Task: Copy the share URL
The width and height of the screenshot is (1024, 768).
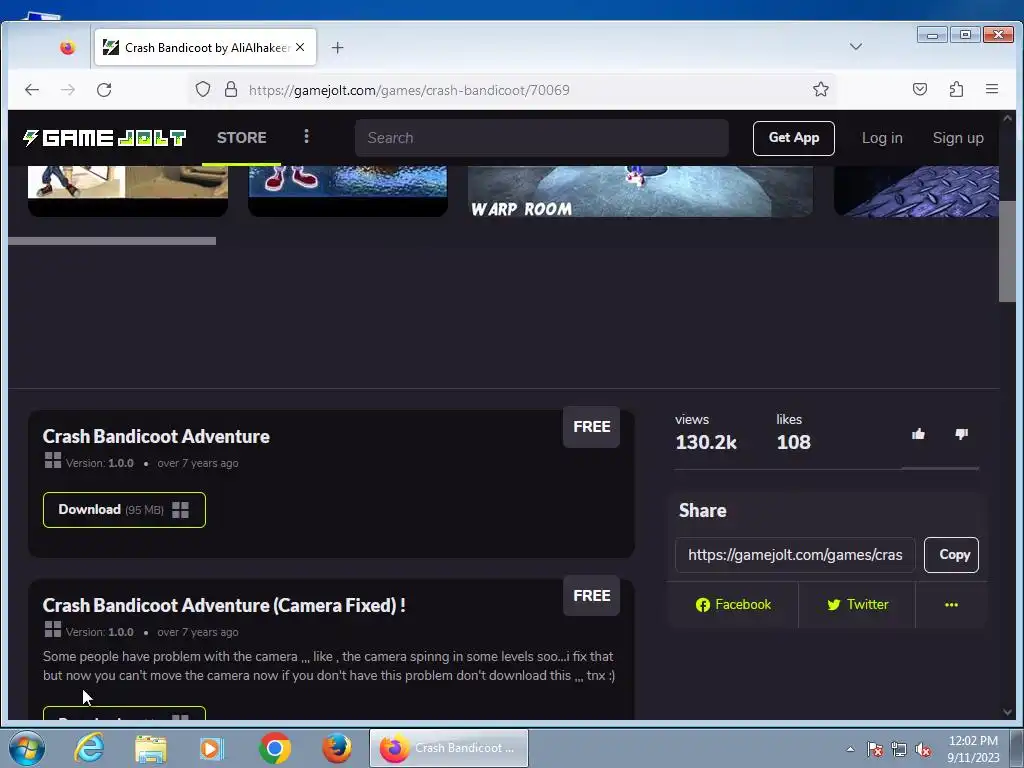Action: coord(952,554)
